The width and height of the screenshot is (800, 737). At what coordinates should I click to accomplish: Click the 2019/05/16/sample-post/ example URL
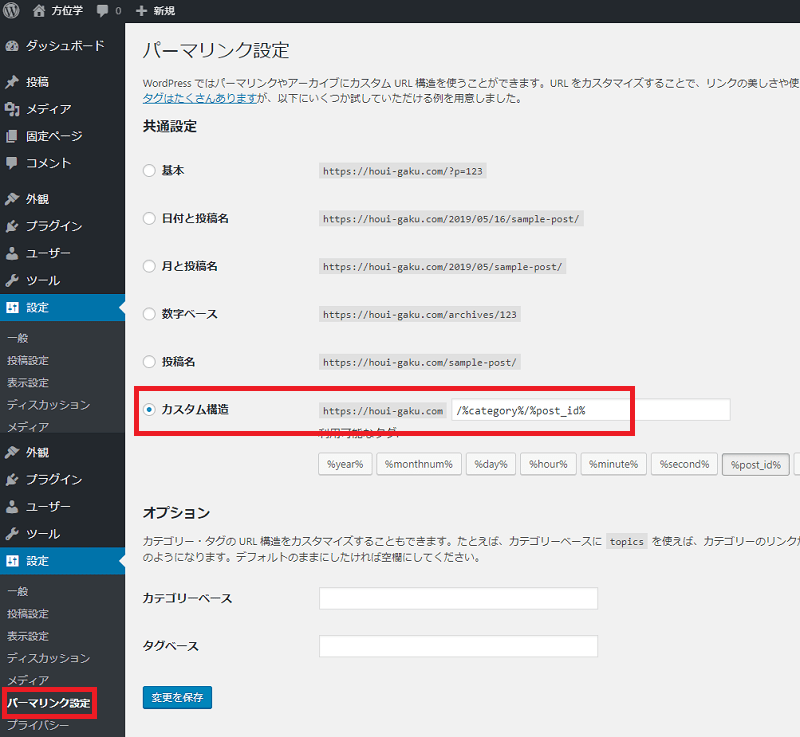coord(451,219)
